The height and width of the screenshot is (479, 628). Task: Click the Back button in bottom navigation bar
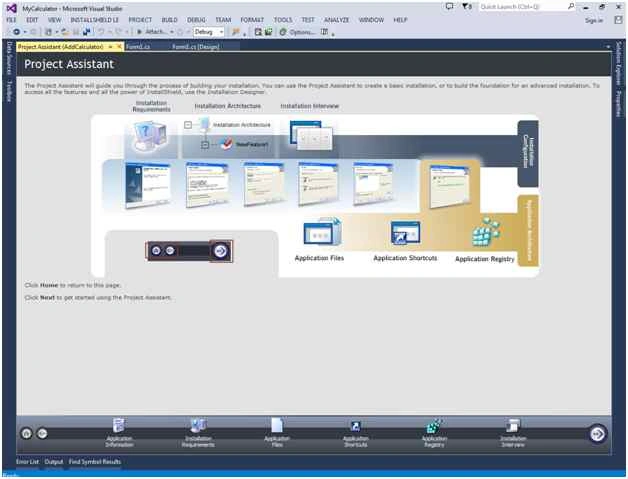[x=42, y=433]
